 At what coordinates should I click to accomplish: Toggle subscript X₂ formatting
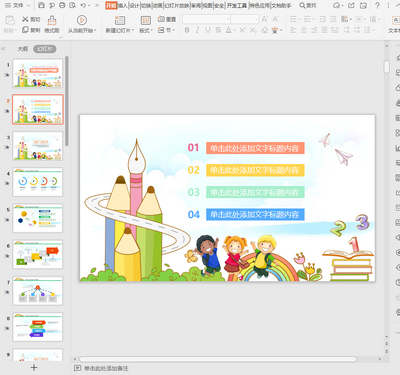pos(253,30)
